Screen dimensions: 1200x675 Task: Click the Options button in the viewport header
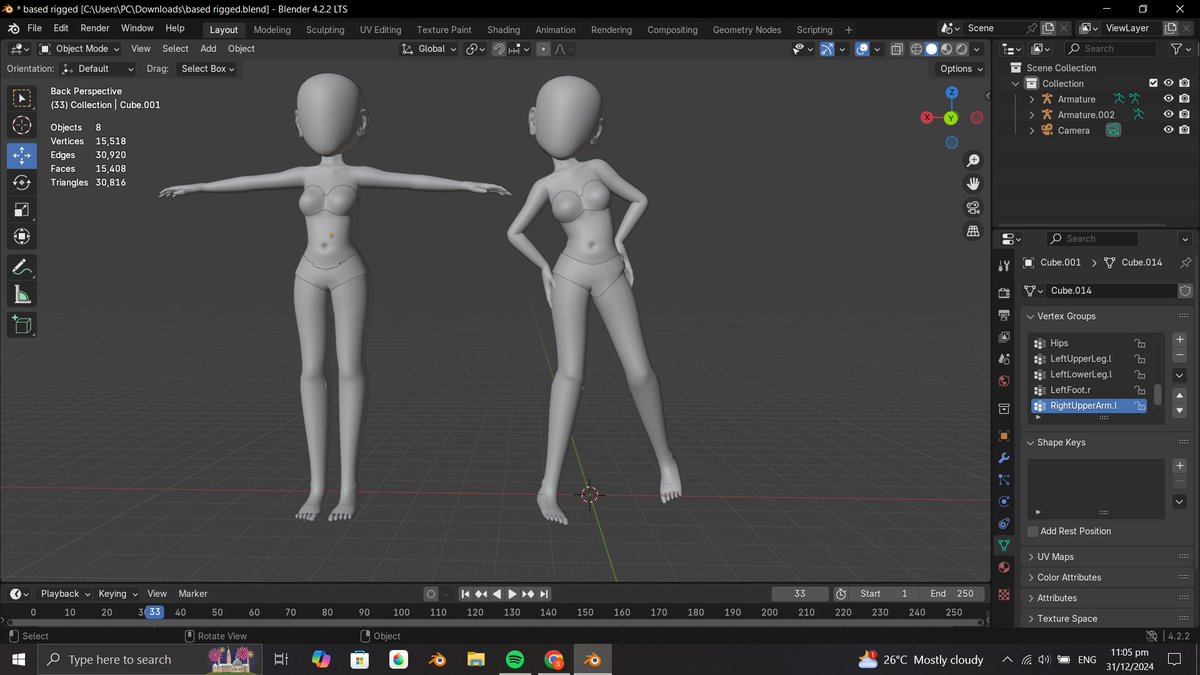tap(961, 69)
